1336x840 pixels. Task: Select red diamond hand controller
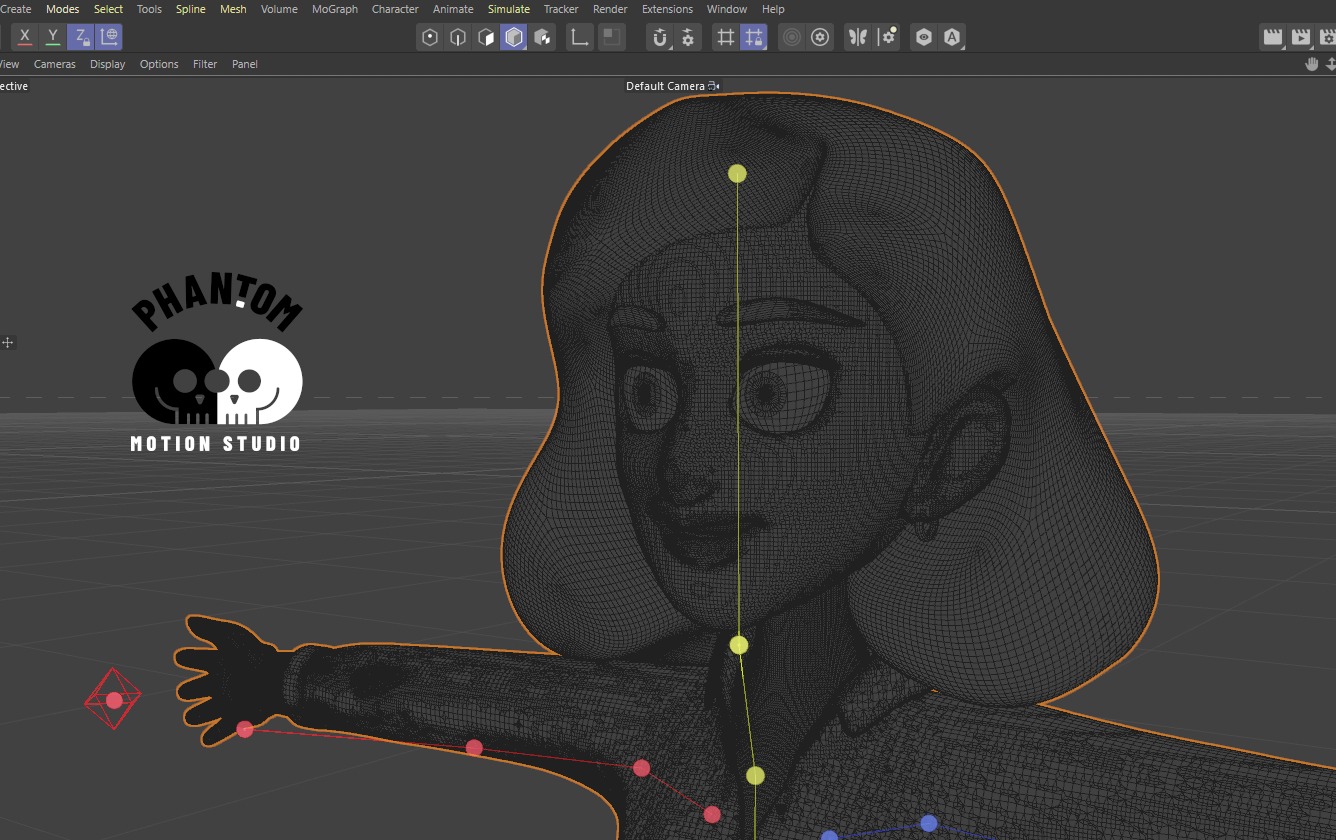(113, 699)
